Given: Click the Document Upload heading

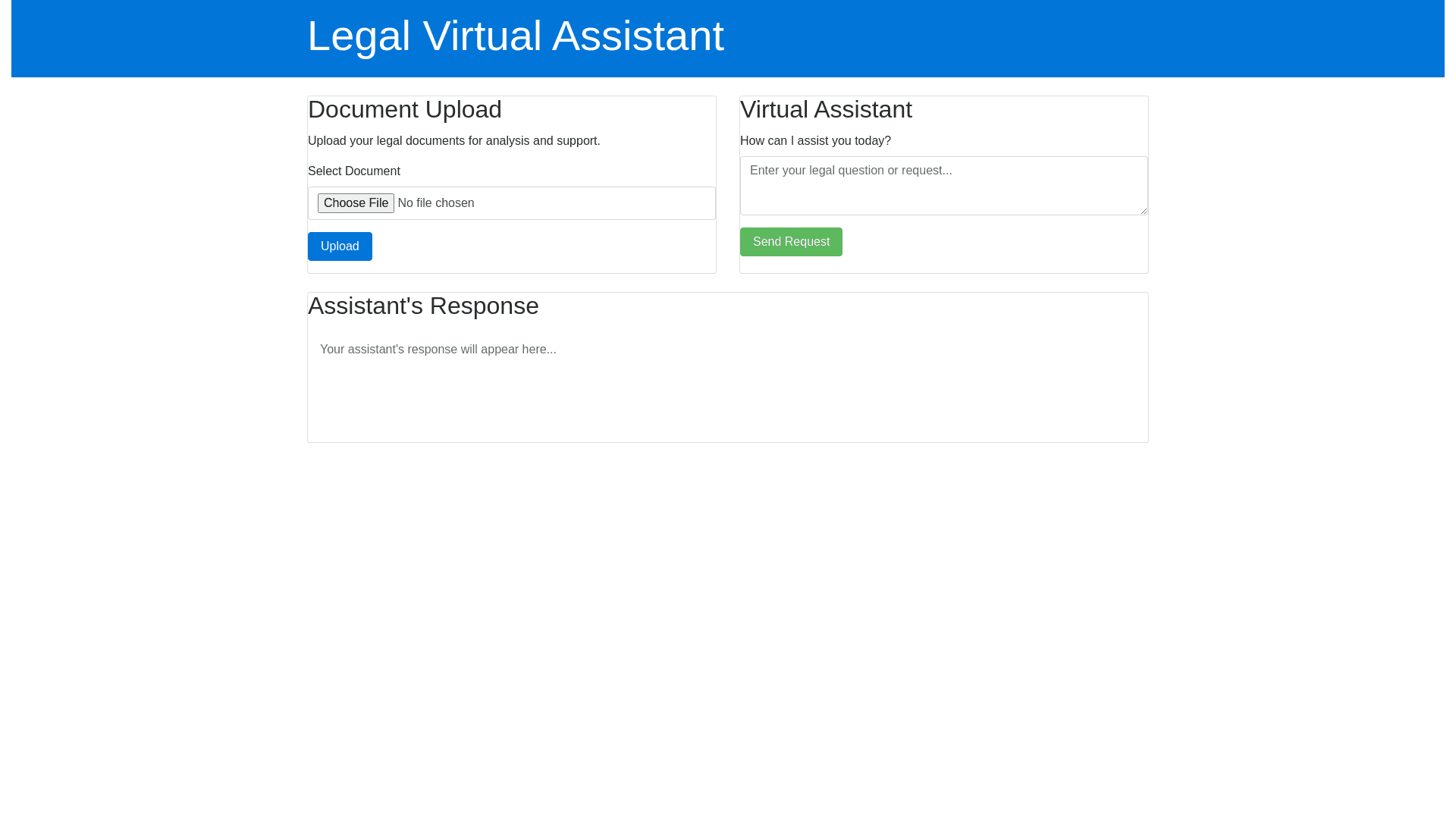Looking at the screenshot, I should [405, 109].
